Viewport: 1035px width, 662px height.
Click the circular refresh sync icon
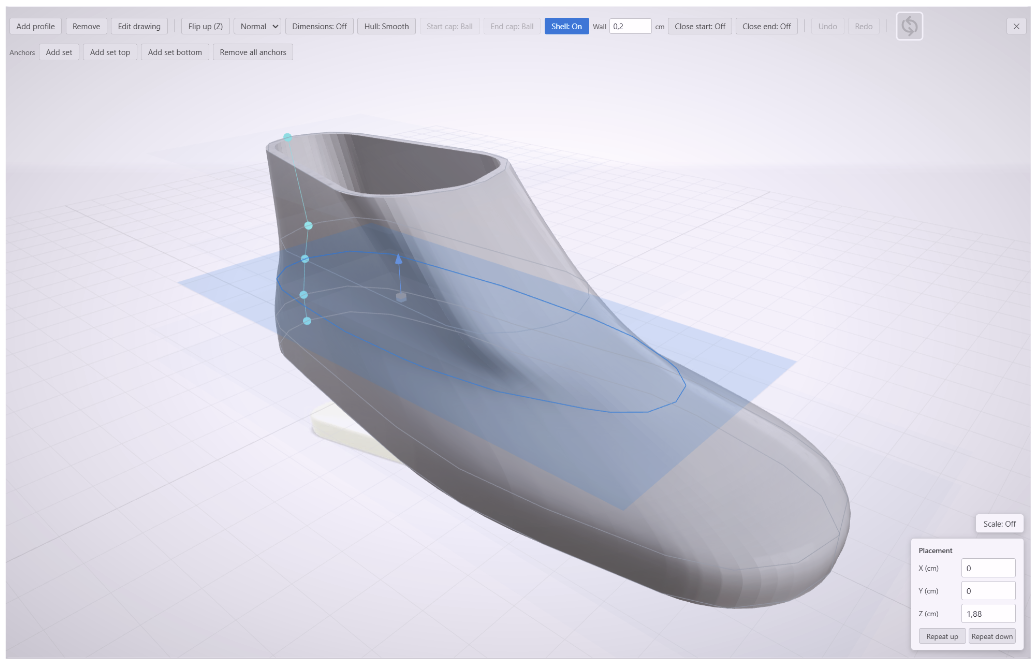click(910, 26)
